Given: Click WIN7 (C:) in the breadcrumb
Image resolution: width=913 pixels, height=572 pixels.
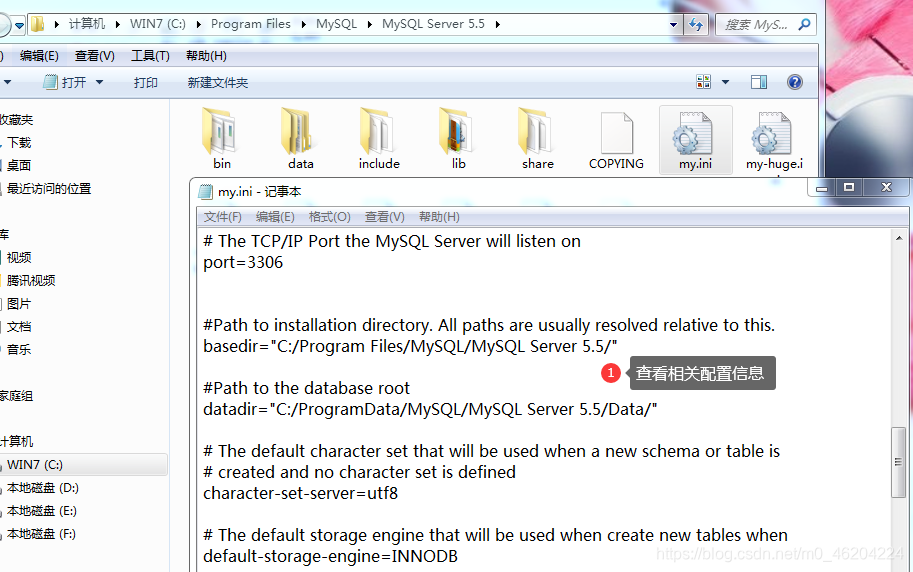Looking at the screenshot, I should point(158,24).
